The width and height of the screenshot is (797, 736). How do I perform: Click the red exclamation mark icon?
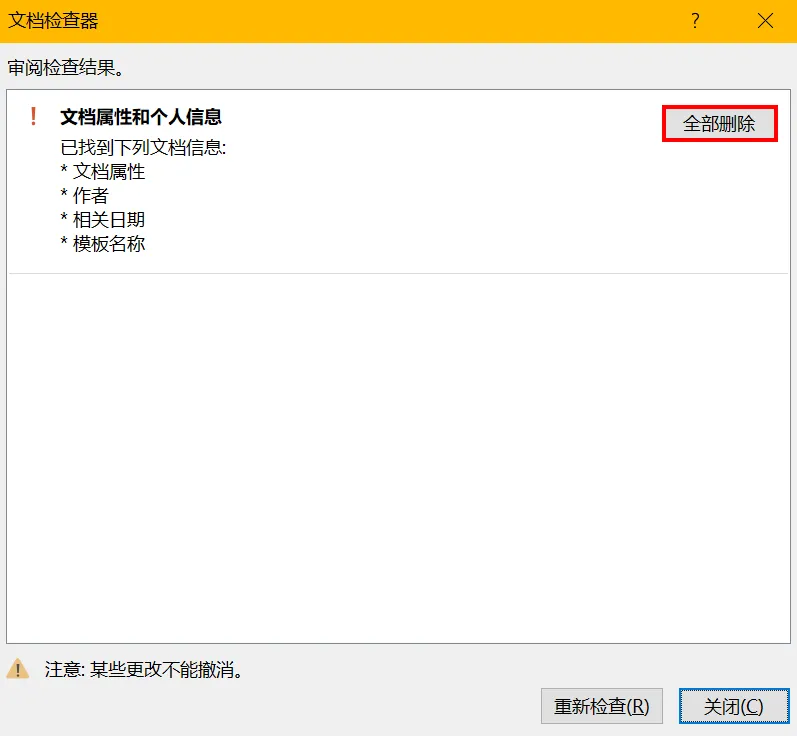click(x=34, y=116)
